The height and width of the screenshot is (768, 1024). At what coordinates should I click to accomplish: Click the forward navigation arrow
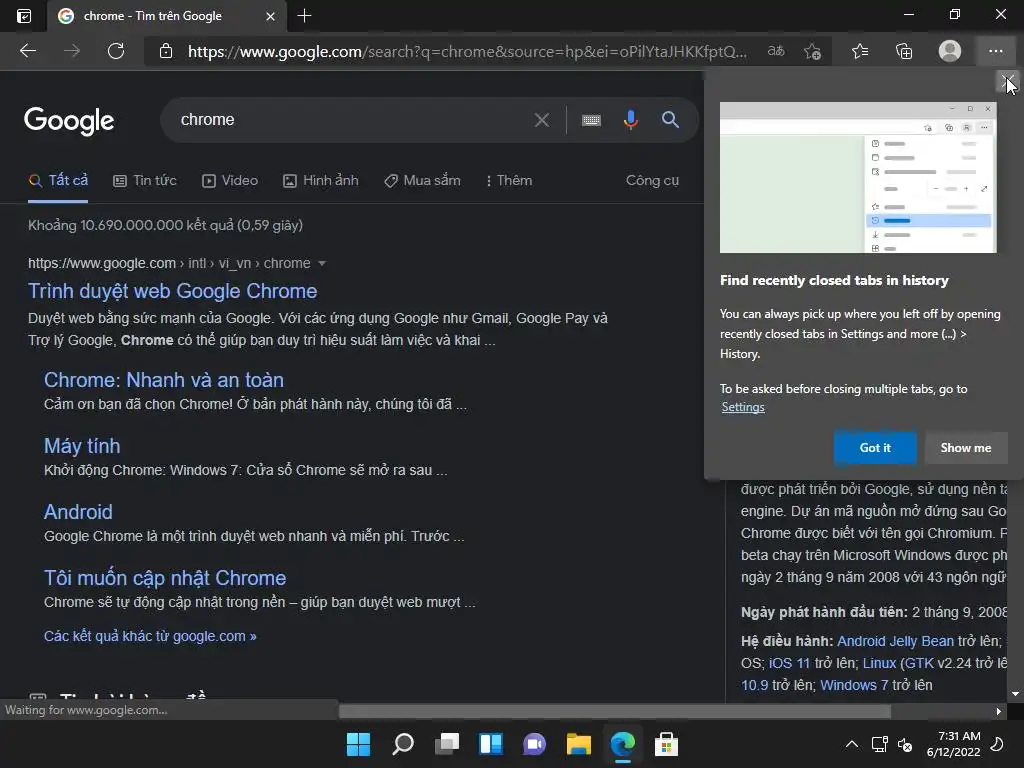tap(72, 51)
